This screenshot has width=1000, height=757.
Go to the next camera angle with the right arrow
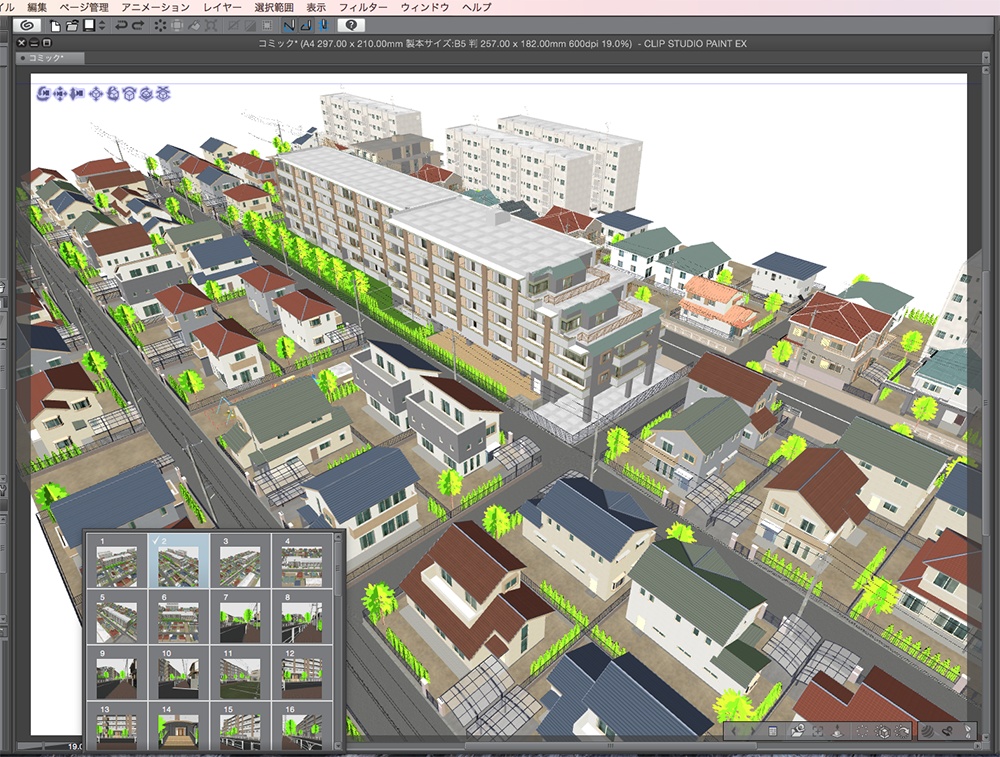coord(752,730)
